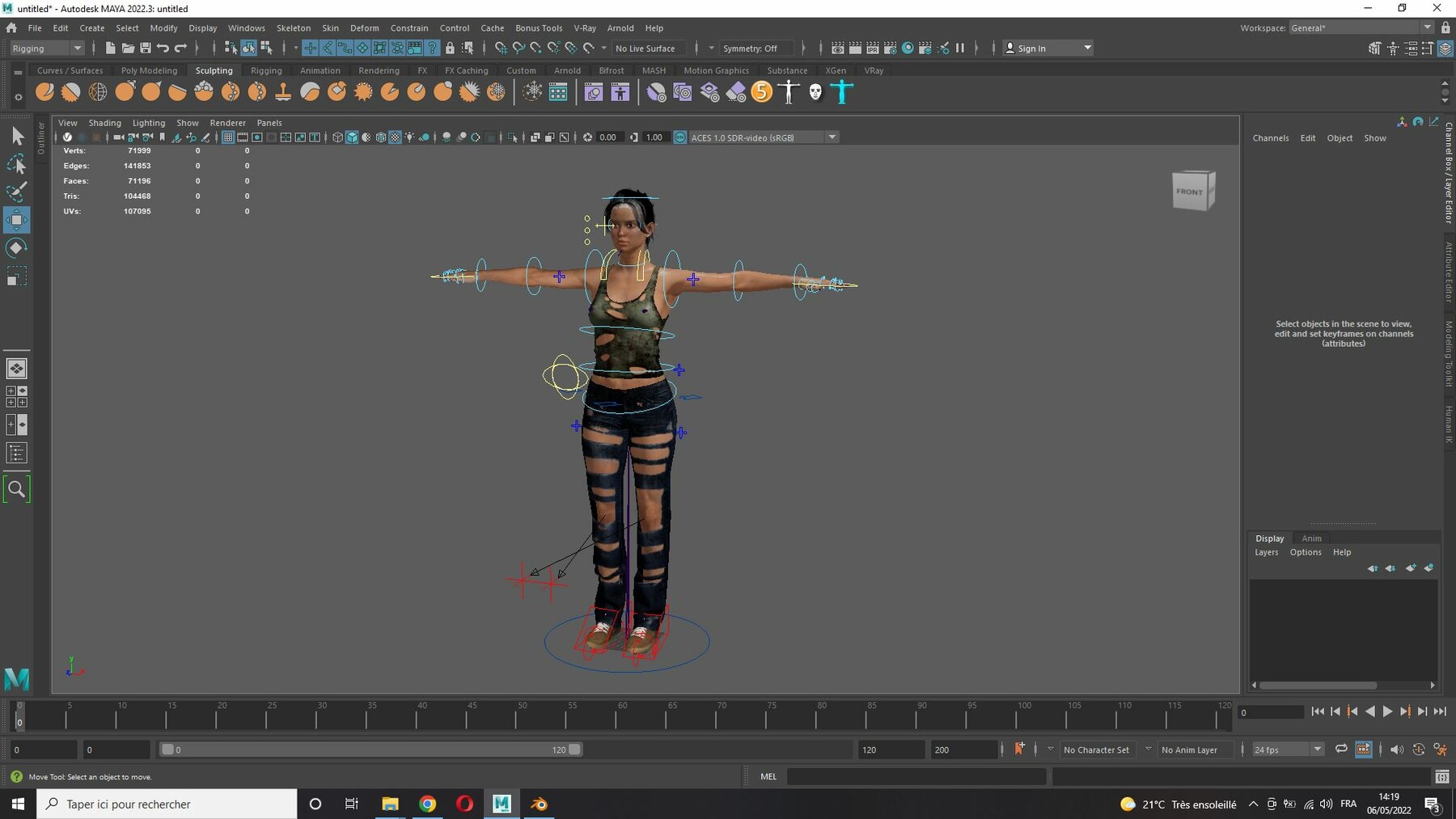Click the orange number 5 shelf icon
The width and height of the screenshot is (1456, 819).
pos(762,92)
